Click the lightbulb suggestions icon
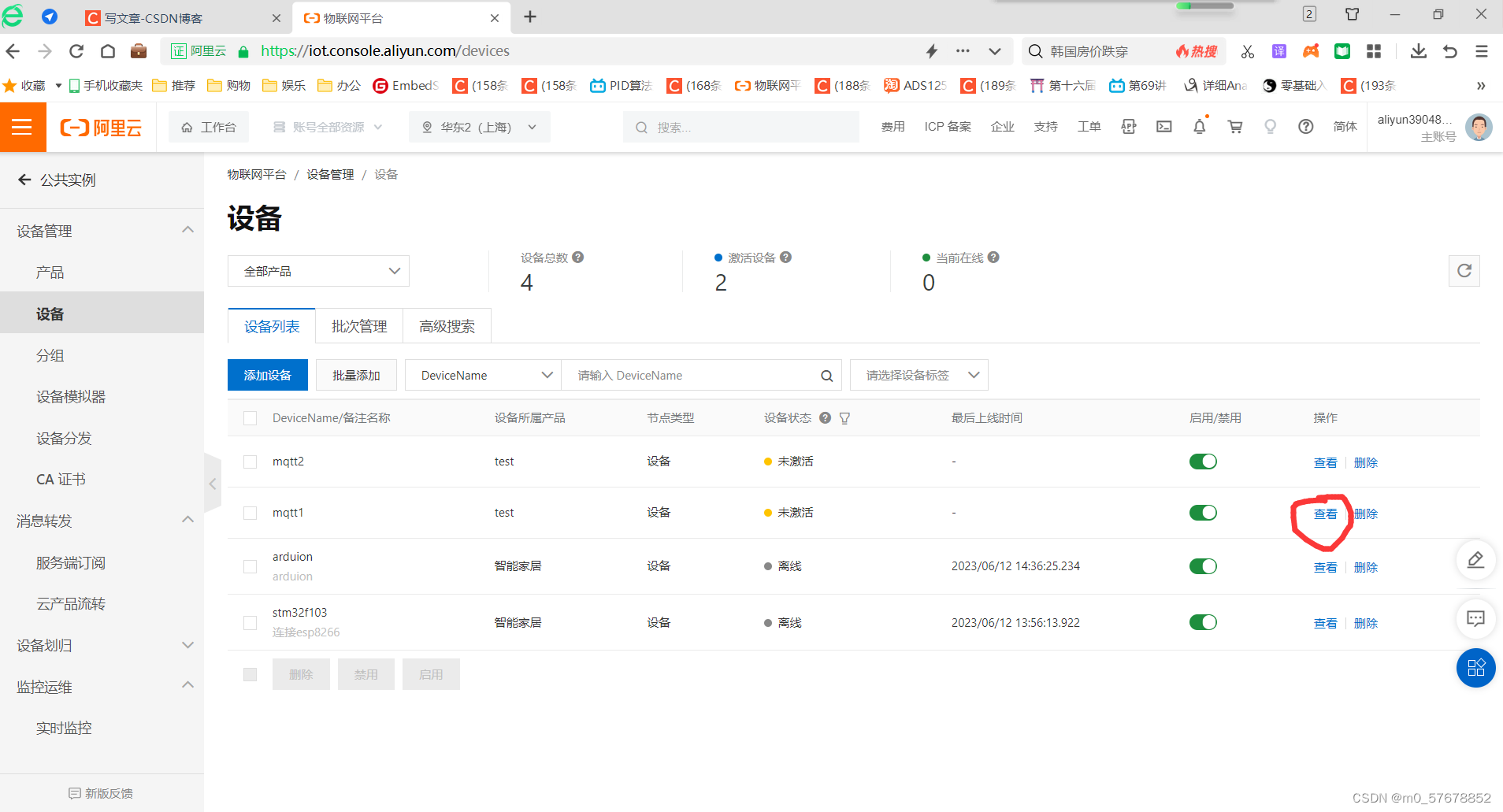Image resolution: width=1503 pixels, height=812 pixels. coord(1270,127)
